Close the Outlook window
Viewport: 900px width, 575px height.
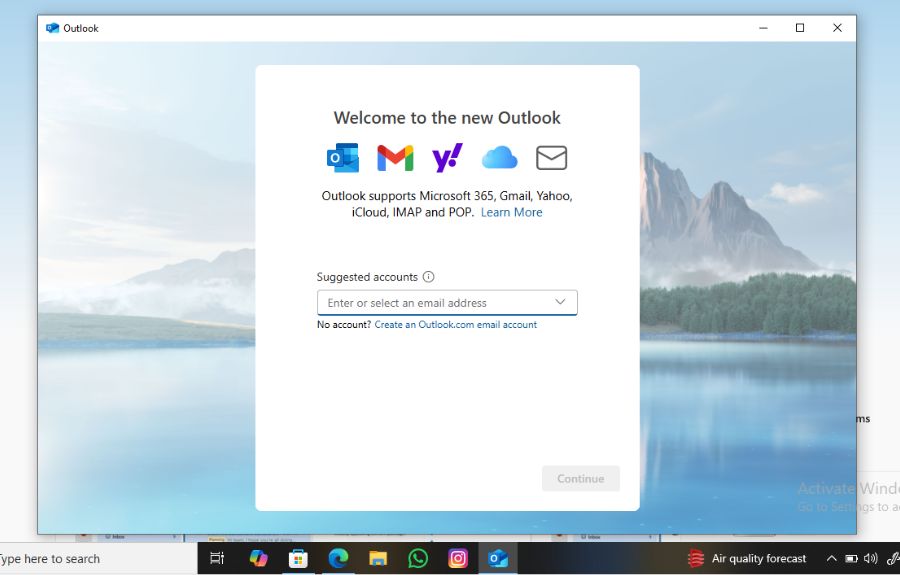click(837, 28)
